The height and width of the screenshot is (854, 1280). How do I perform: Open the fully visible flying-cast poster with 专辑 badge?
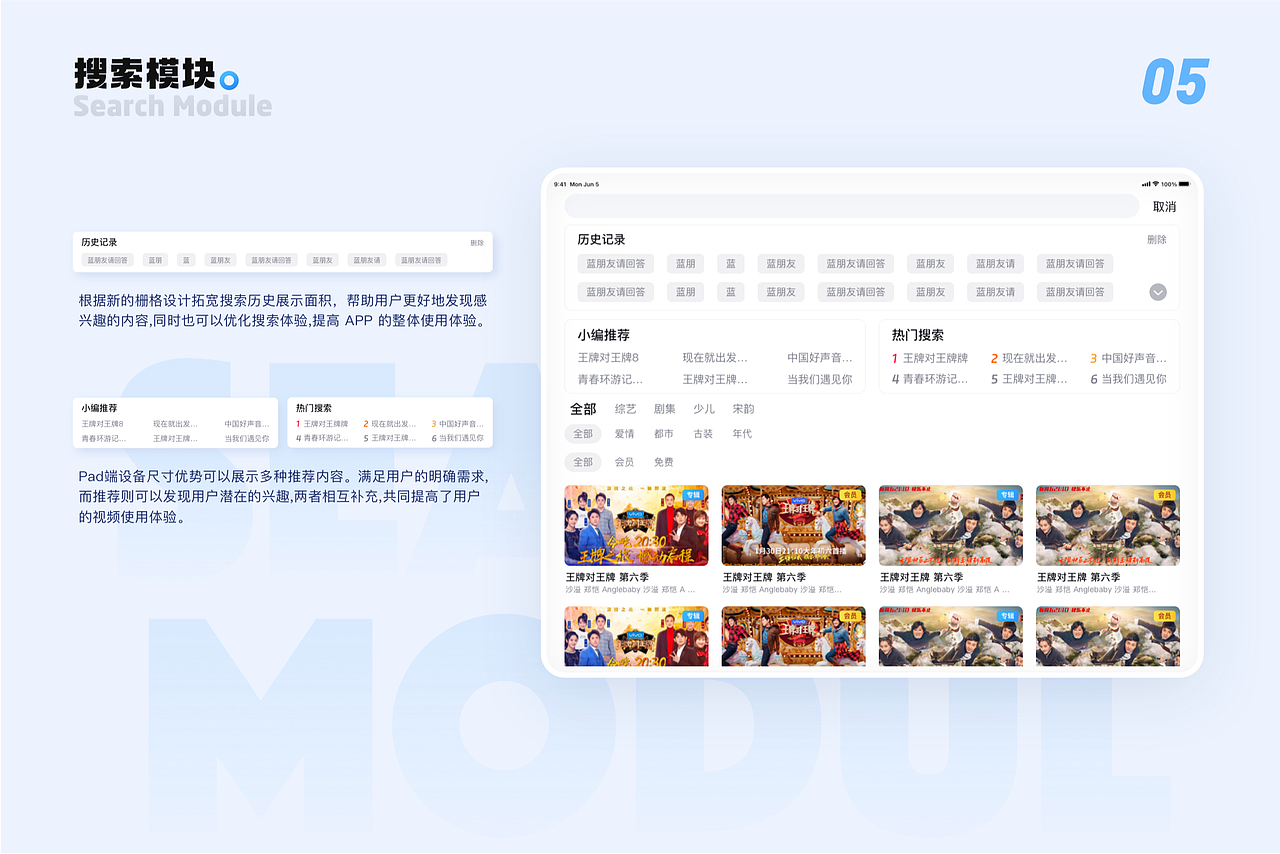click(x=951, y=525)
